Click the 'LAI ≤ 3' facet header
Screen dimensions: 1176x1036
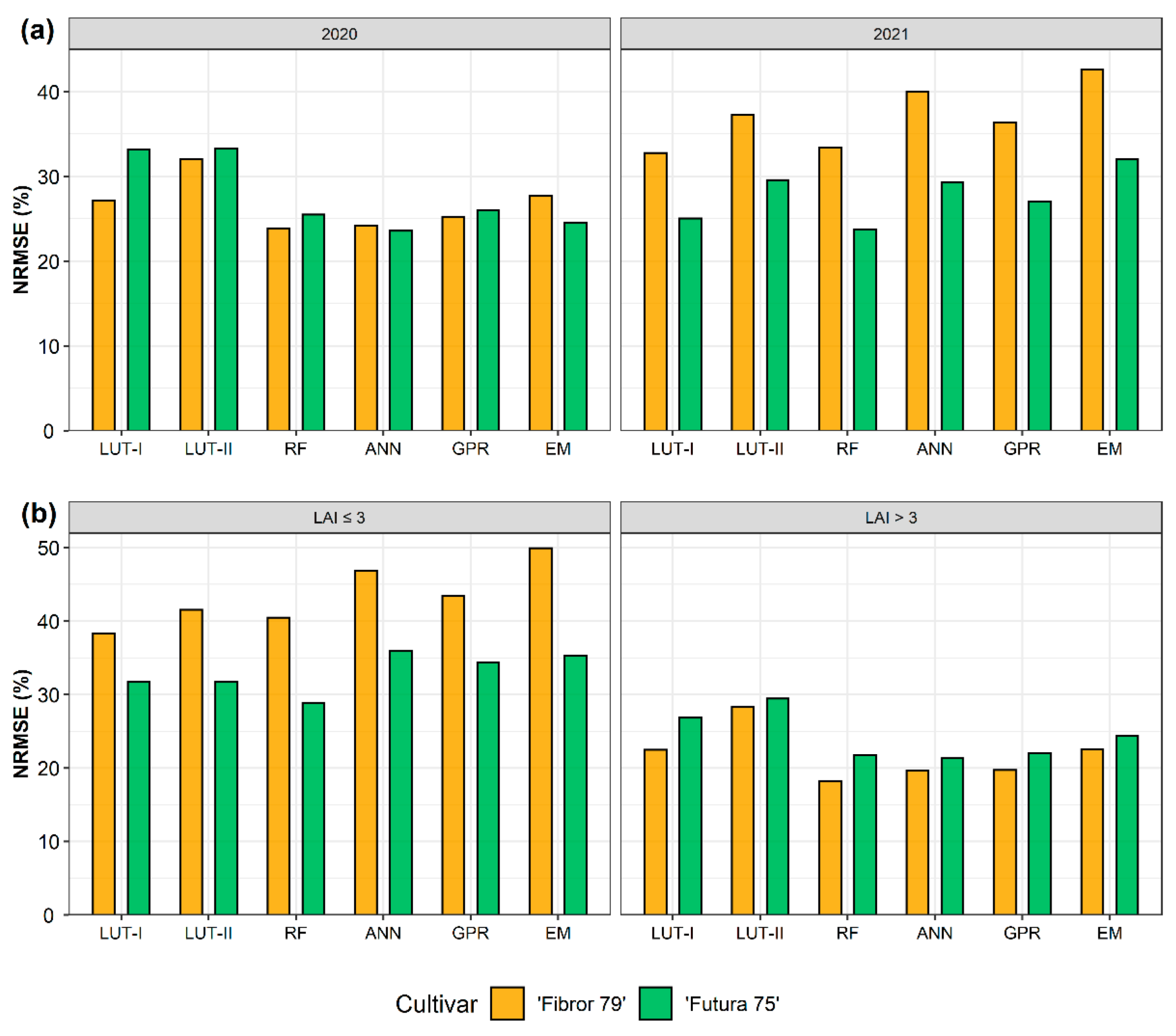[339, 518]
